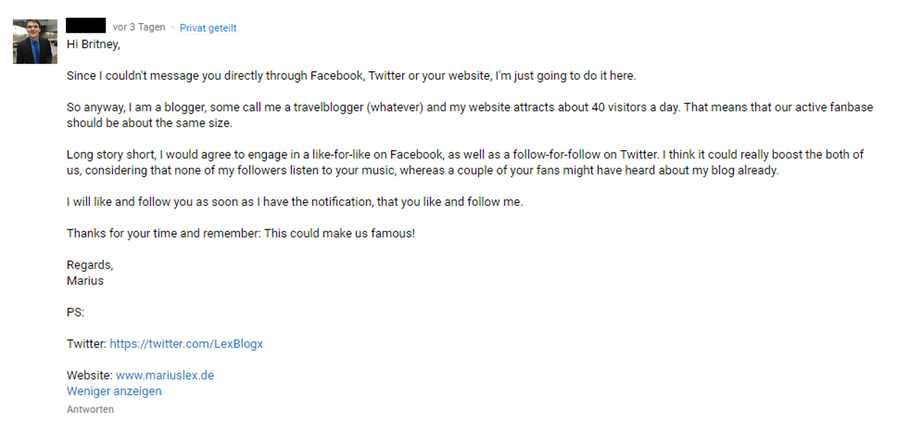This screenshot has width=900, height=434.
Task: Click the 'Twitter:' label before the link
Action: click(x=87, y=344)
